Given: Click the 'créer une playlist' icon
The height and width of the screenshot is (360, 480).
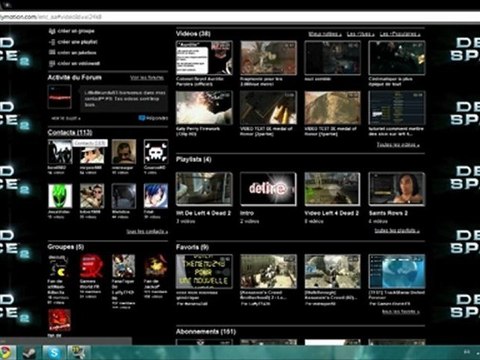Looking at the screenshot, I should 52,42.
